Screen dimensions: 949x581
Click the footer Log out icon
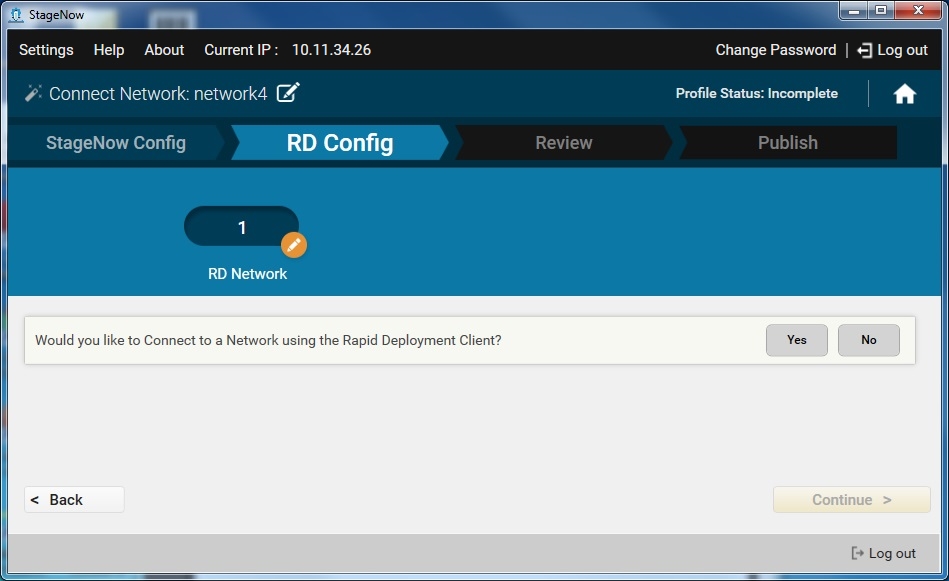point(857,553)
